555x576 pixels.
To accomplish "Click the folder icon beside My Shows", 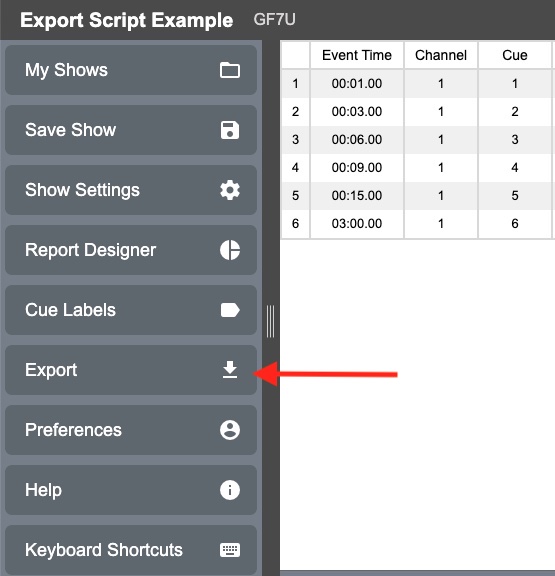I will [230, 70].
